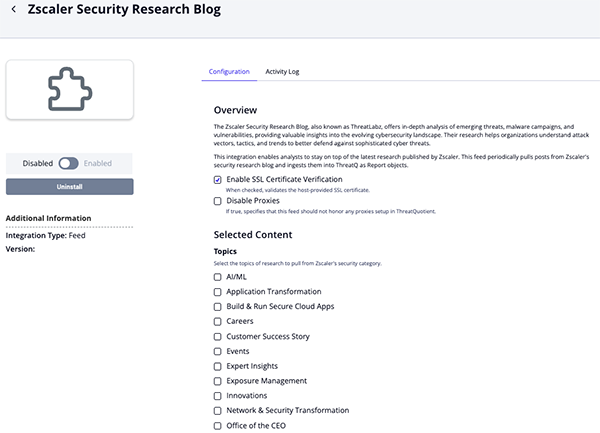This screenshot has height=433, width=600.
Task: Enable Build & Run Secure Cloud Apps topic
Action: (x=218, y=306)
